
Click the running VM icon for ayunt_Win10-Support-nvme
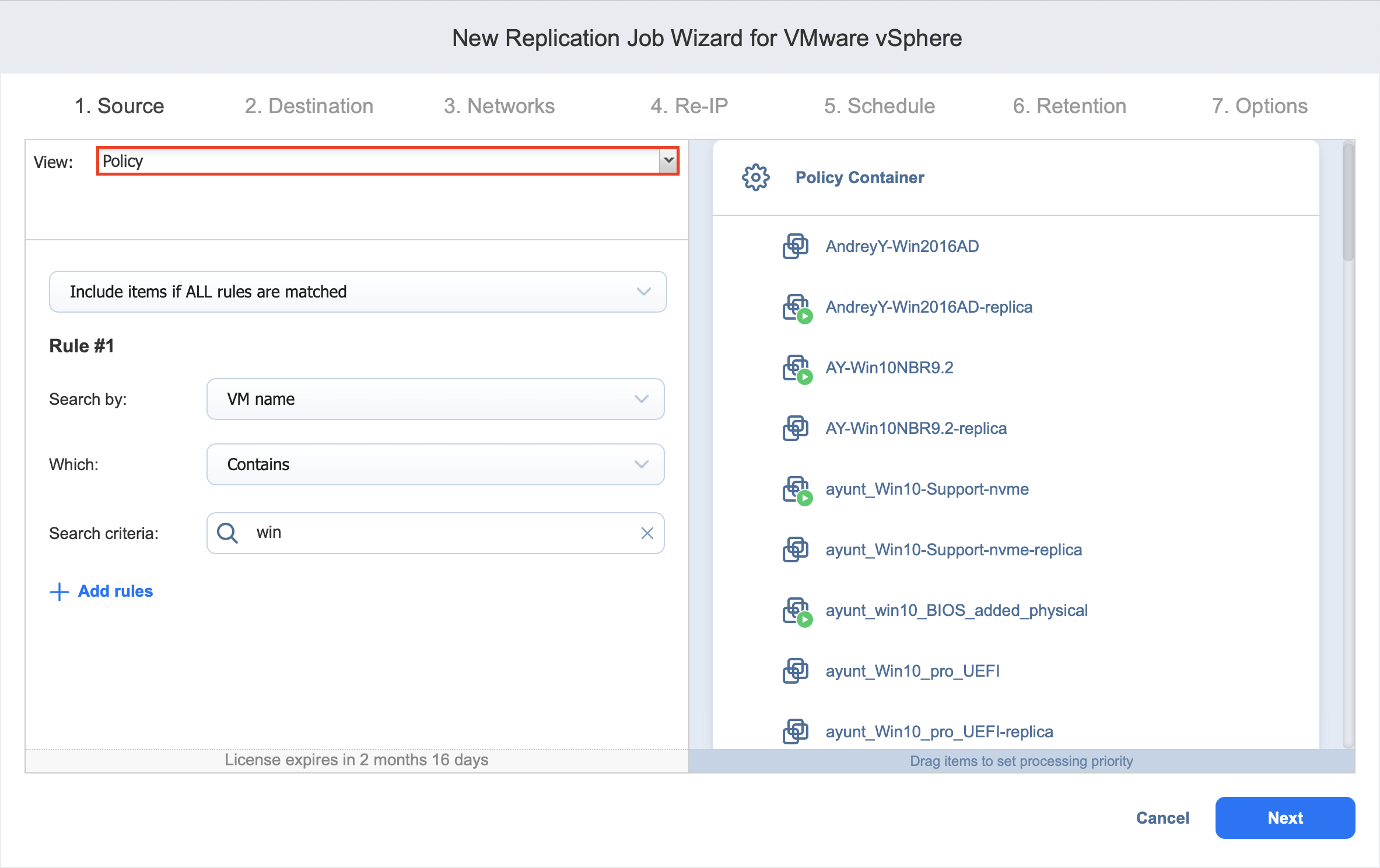coord(797,490)
